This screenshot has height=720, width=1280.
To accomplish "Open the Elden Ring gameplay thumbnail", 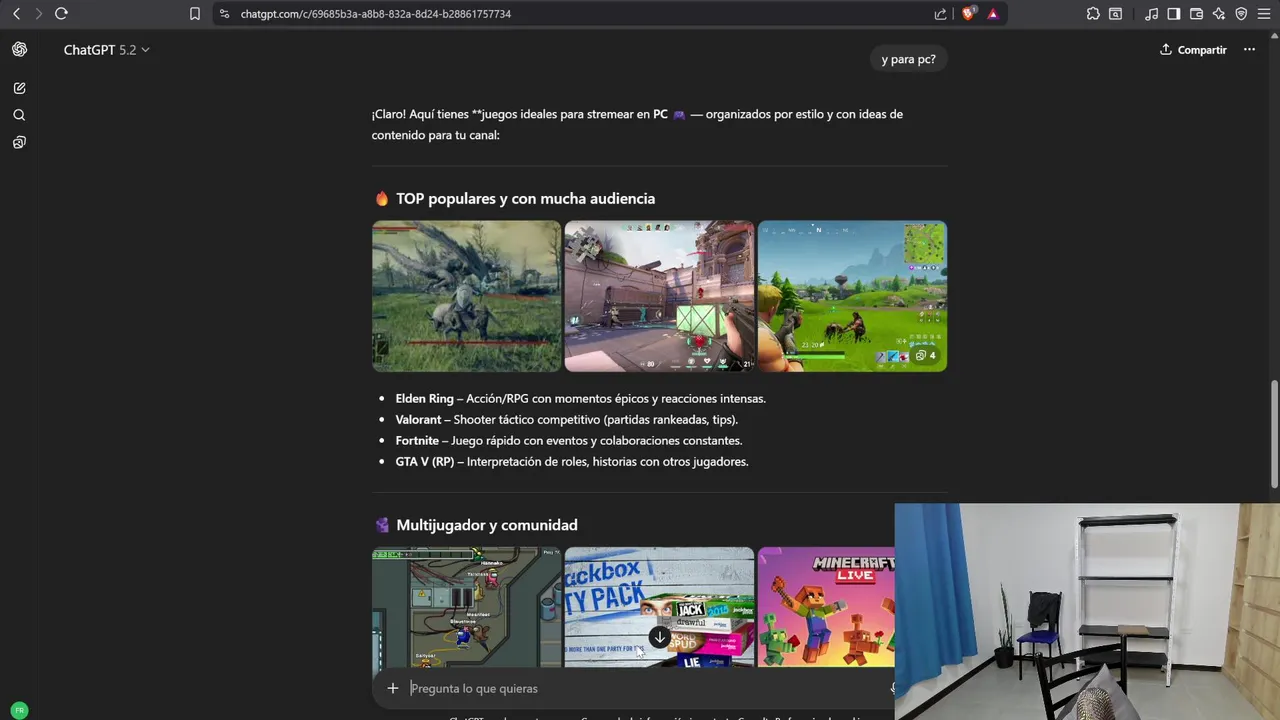I will click(x=466, y=296).
